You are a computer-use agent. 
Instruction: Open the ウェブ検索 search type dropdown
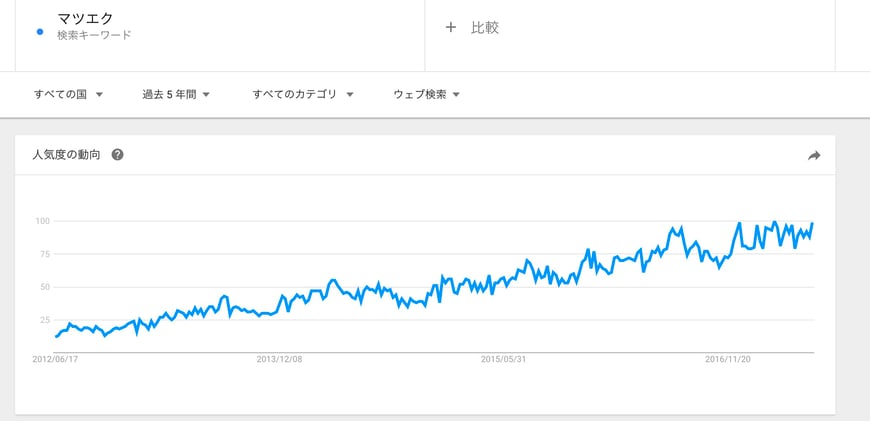(x=426, y=95)
